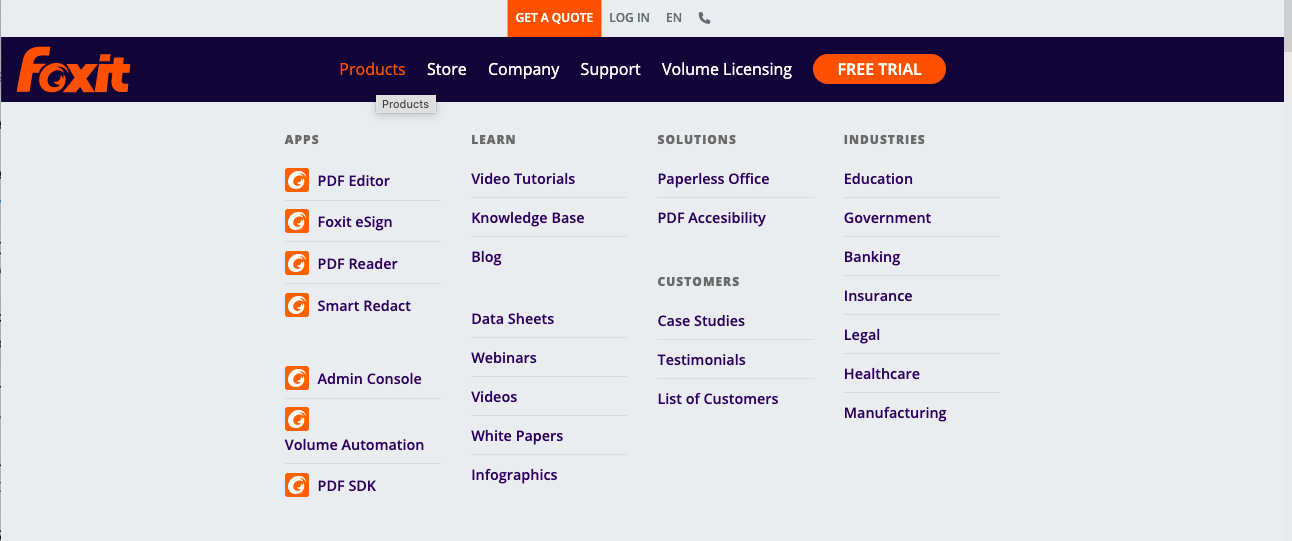Open the PDF SDK link
Screen dimensions: 1292x541
[347, 486]
